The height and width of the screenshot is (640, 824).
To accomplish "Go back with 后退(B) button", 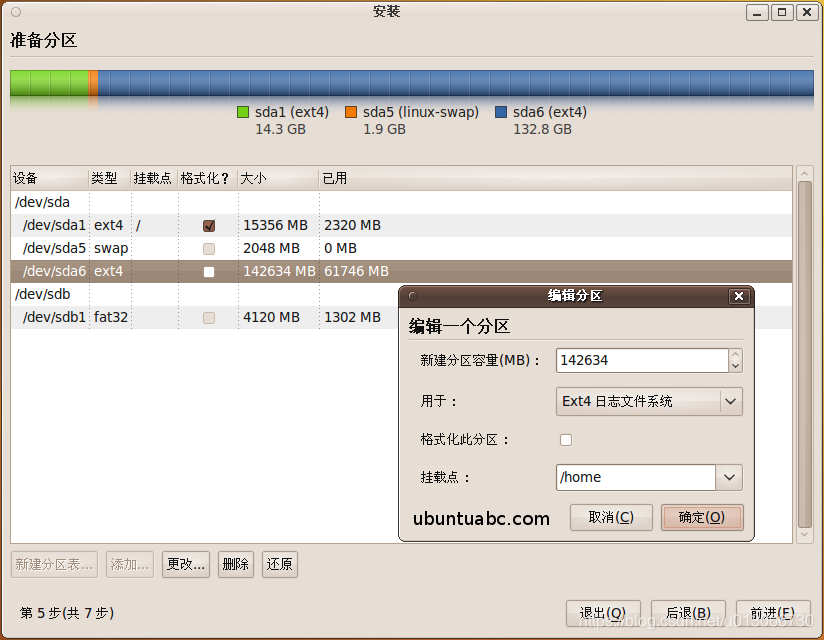I will pyautogui.click(x=688, y=613).
